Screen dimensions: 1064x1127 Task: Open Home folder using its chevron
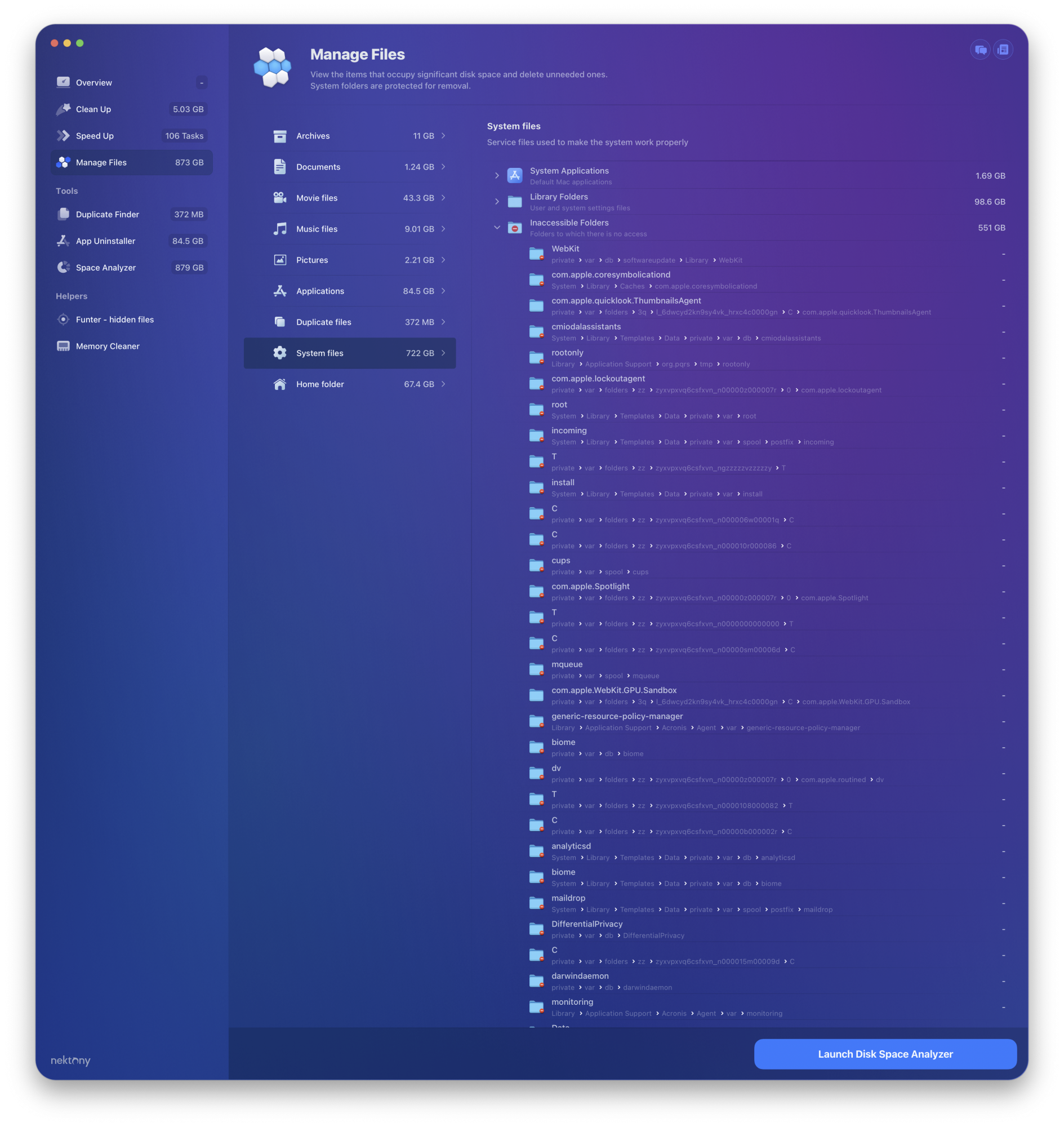click(443, 384)
